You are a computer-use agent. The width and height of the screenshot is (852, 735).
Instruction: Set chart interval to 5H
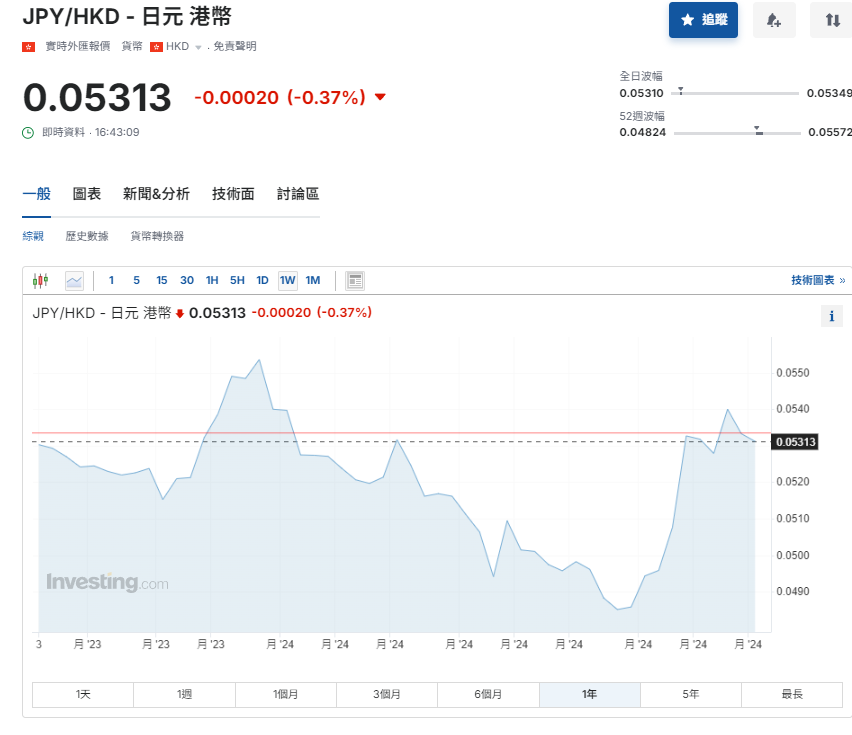237,281
